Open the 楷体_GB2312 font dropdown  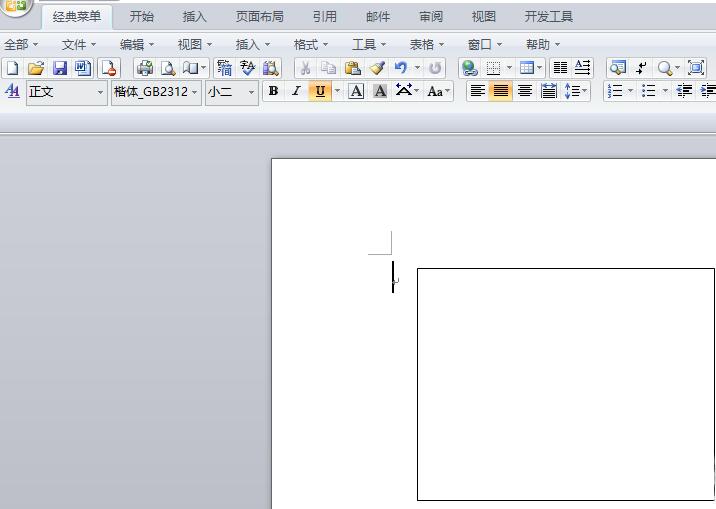195,92
